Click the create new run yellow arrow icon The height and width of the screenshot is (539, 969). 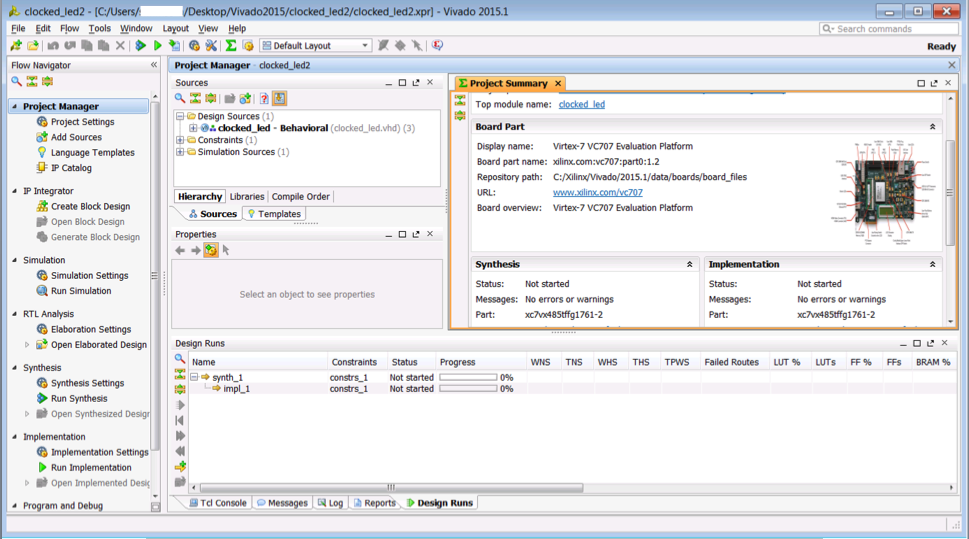[x=180, y=467]
